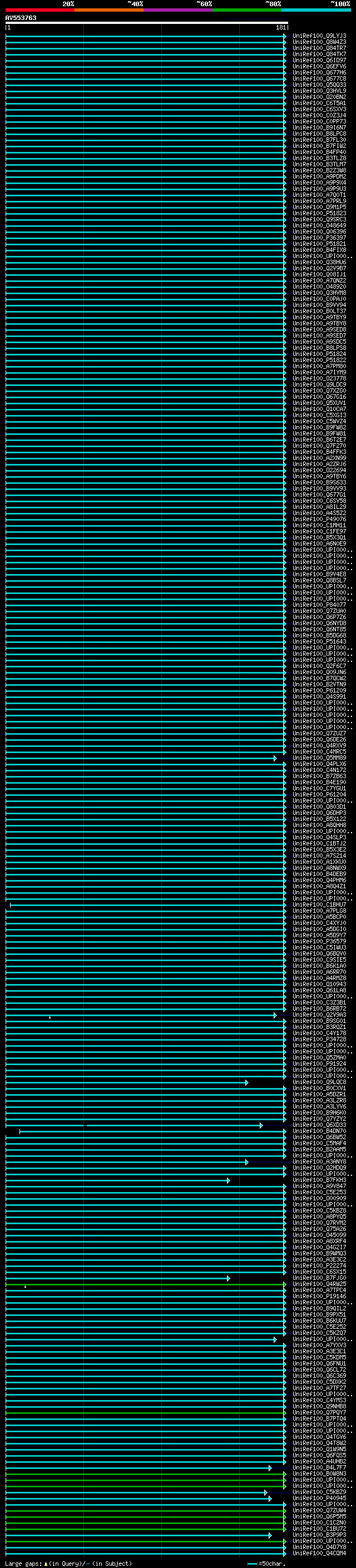356x1568 pixels.
Task: Open hit UniRef100_C1BHU7
Action: click(319, 905)
